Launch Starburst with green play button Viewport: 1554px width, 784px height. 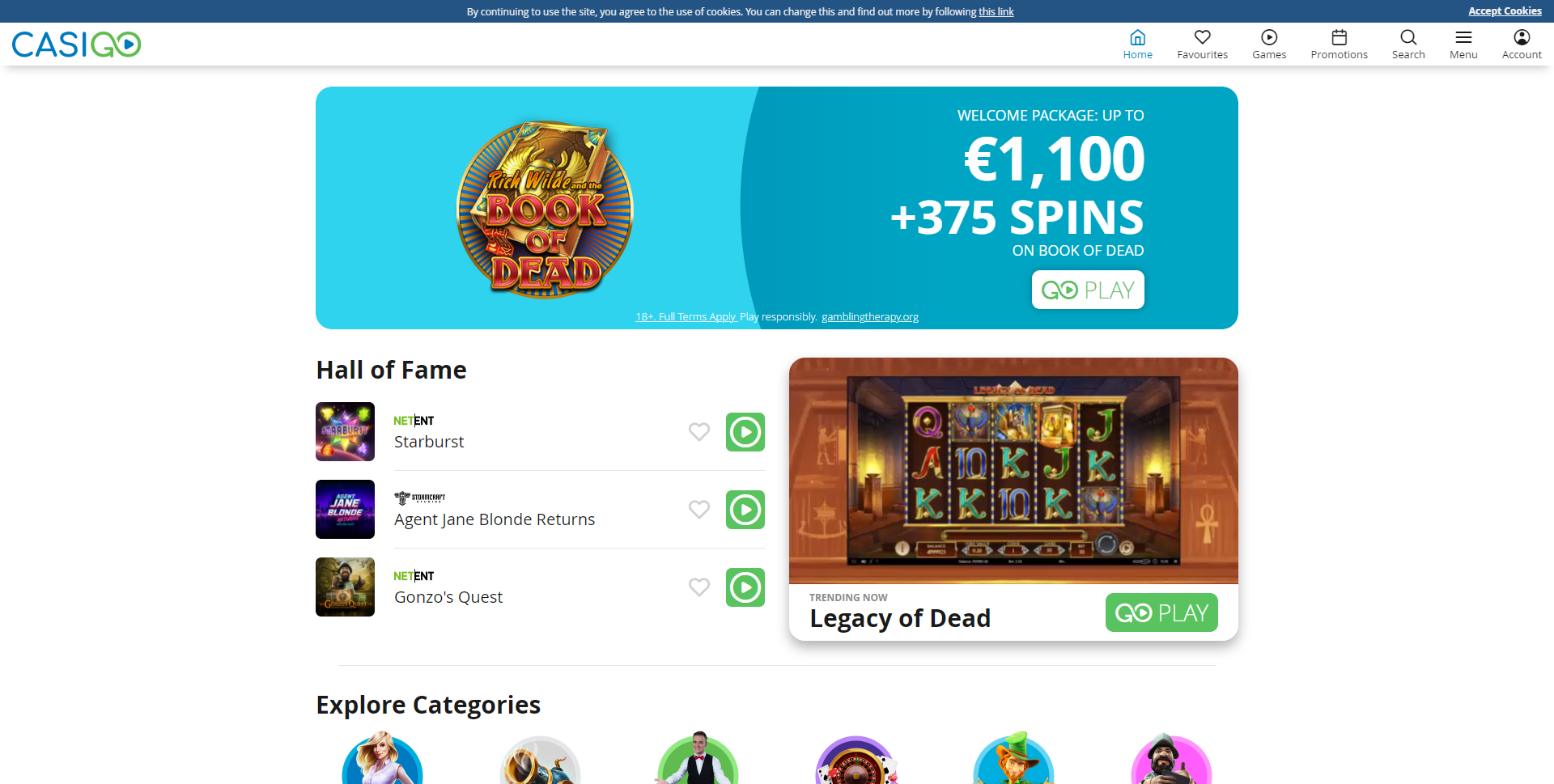745,432
